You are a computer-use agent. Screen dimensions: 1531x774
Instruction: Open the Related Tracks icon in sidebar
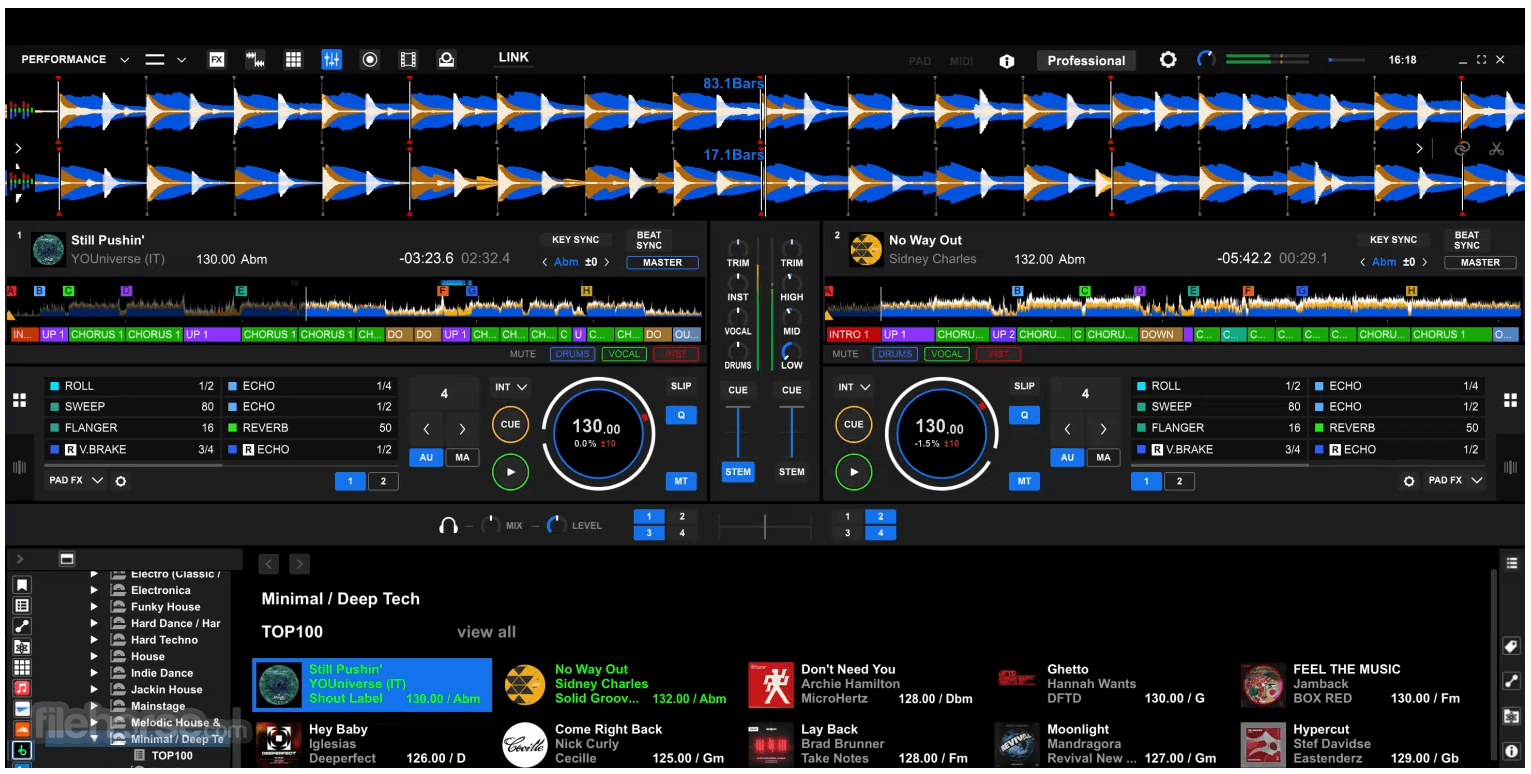point(22,626)
